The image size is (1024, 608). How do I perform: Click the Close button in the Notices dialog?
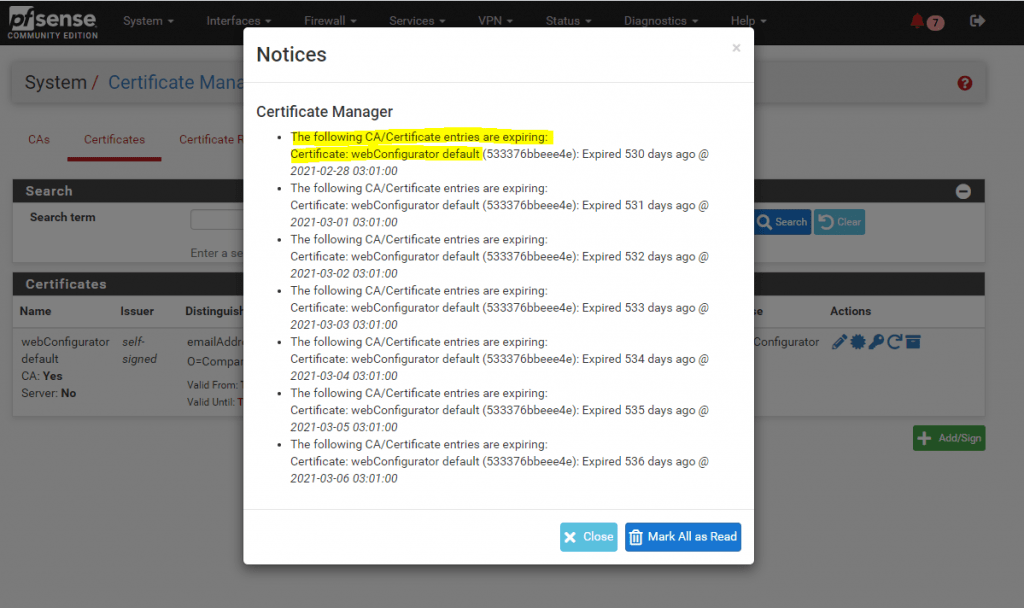588,537
